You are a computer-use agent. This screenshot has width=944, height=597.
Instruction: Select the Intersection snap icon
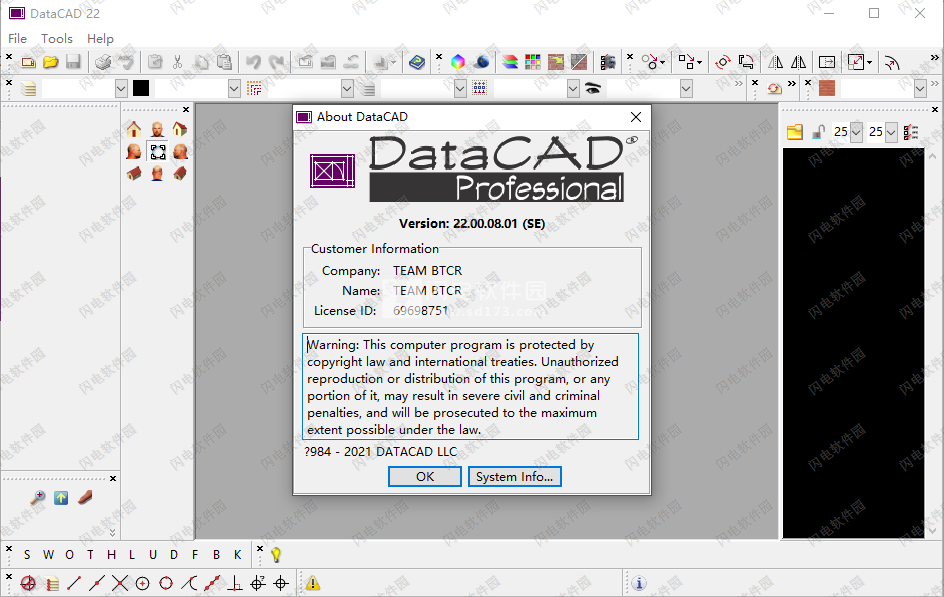(x=120, y=583)
